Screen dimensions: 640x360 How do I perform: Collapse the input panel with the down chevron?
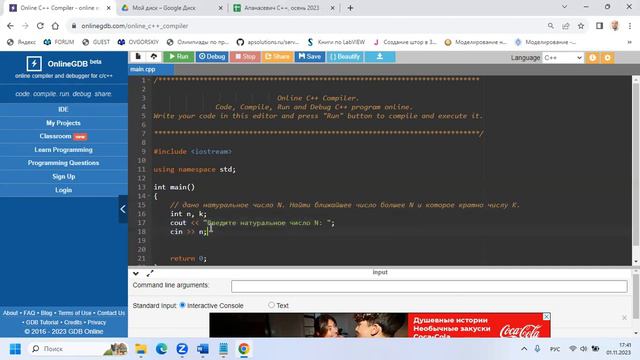coord(136,273)
